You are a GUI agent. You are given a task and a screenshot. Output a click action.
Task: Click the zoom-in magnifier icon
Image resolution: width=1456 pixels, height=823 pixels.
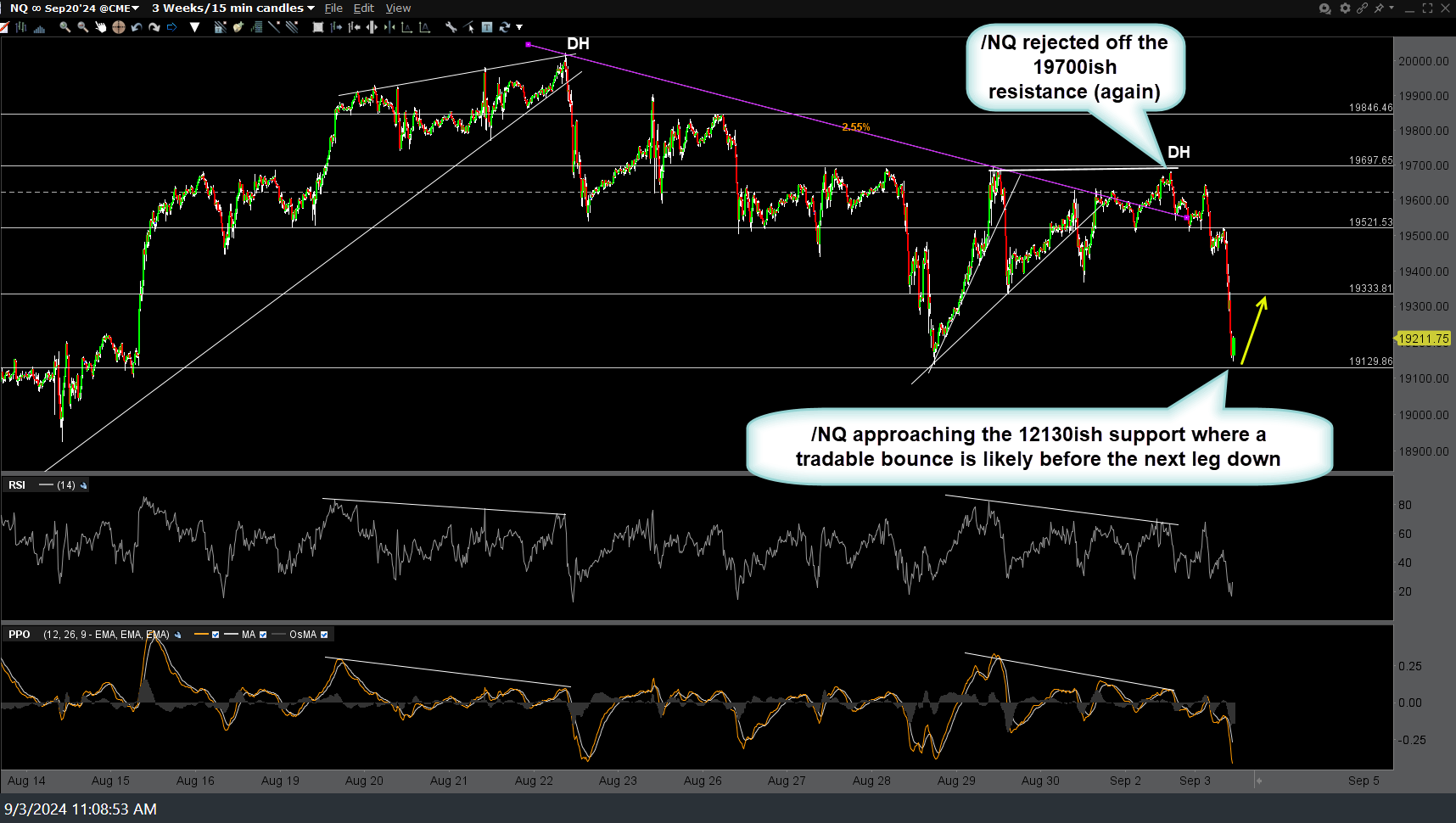[64, 27]
